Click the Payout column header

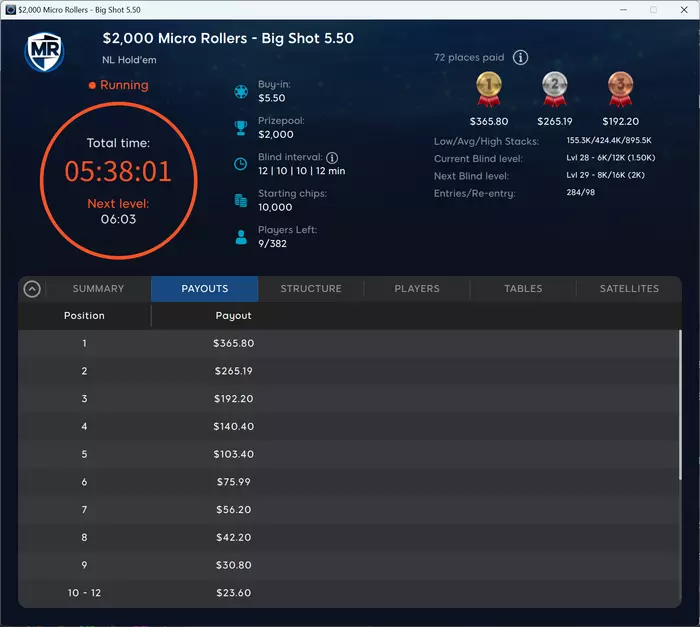click(x=233, y=316)
